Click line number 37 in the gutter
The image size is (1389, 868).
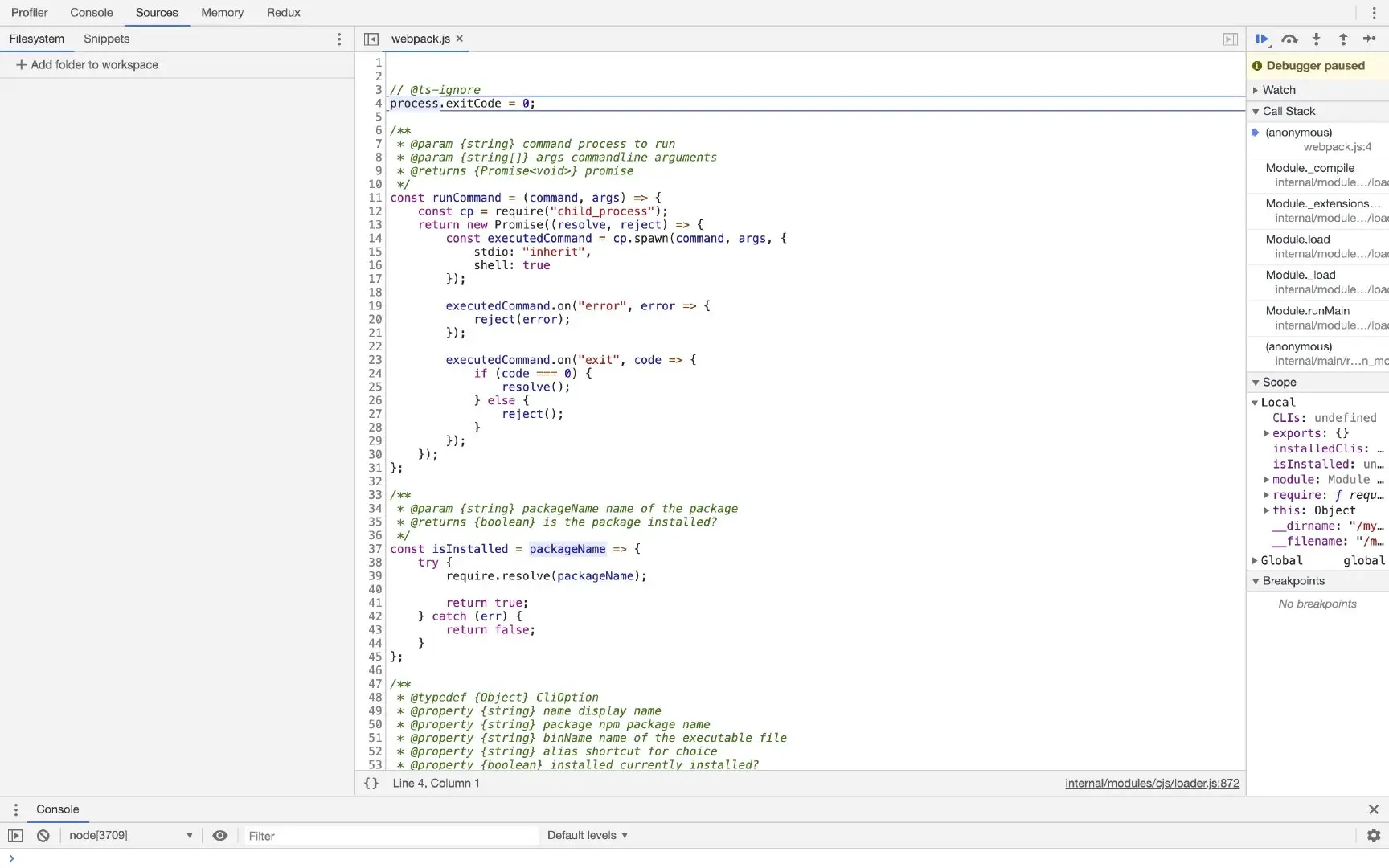click(375, 549)
